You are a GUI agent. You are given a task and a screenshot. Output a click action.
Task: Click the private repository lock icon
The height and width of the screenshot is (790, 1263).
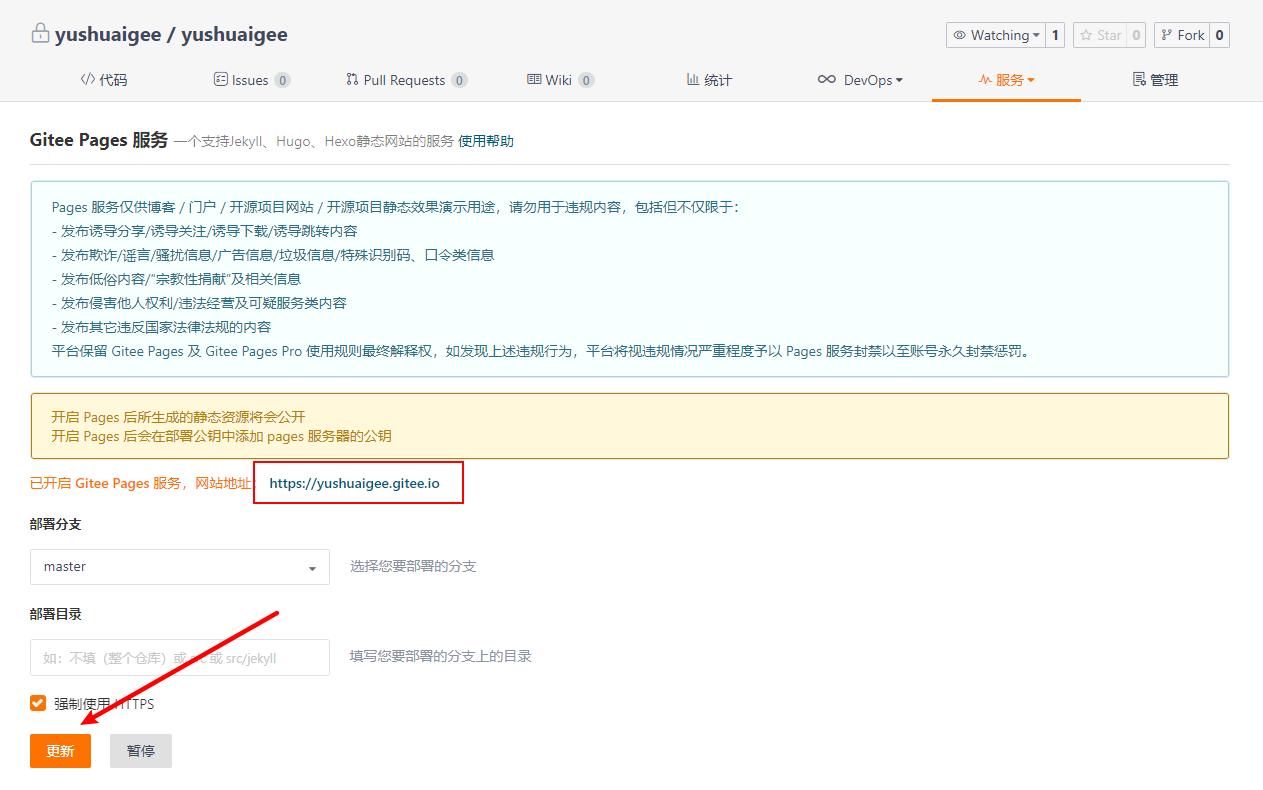coord(40,34)
